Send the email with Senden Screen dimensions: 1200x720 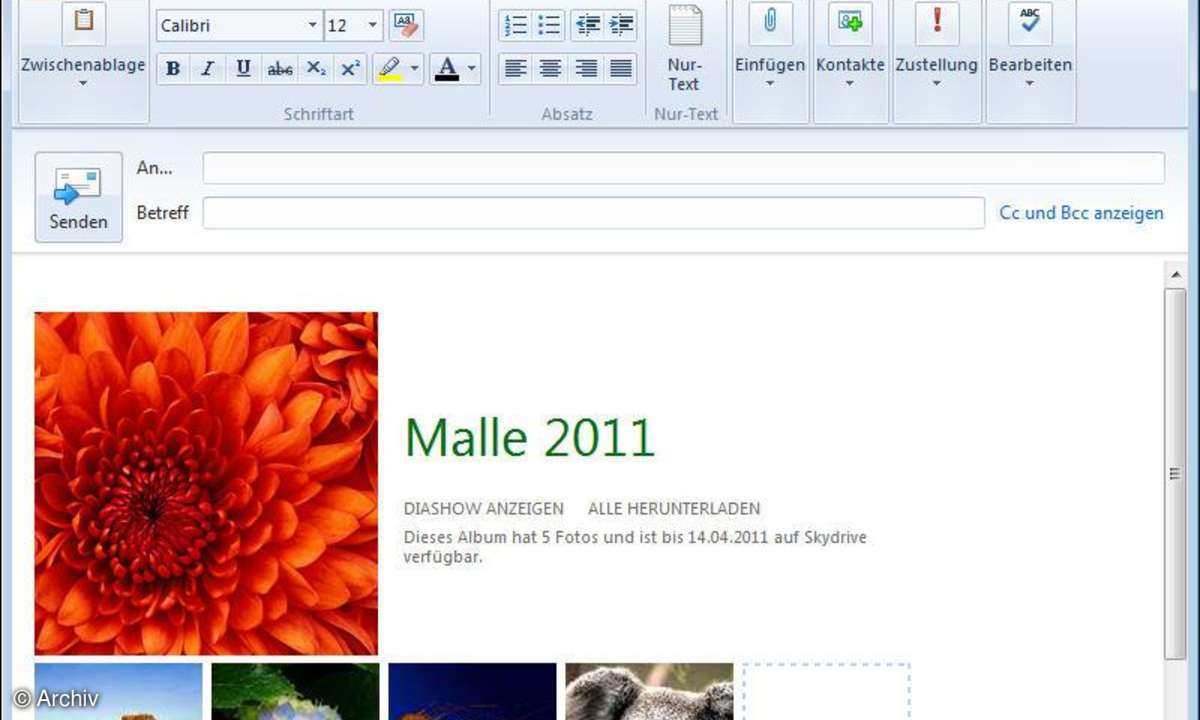(x=79, y=197)
